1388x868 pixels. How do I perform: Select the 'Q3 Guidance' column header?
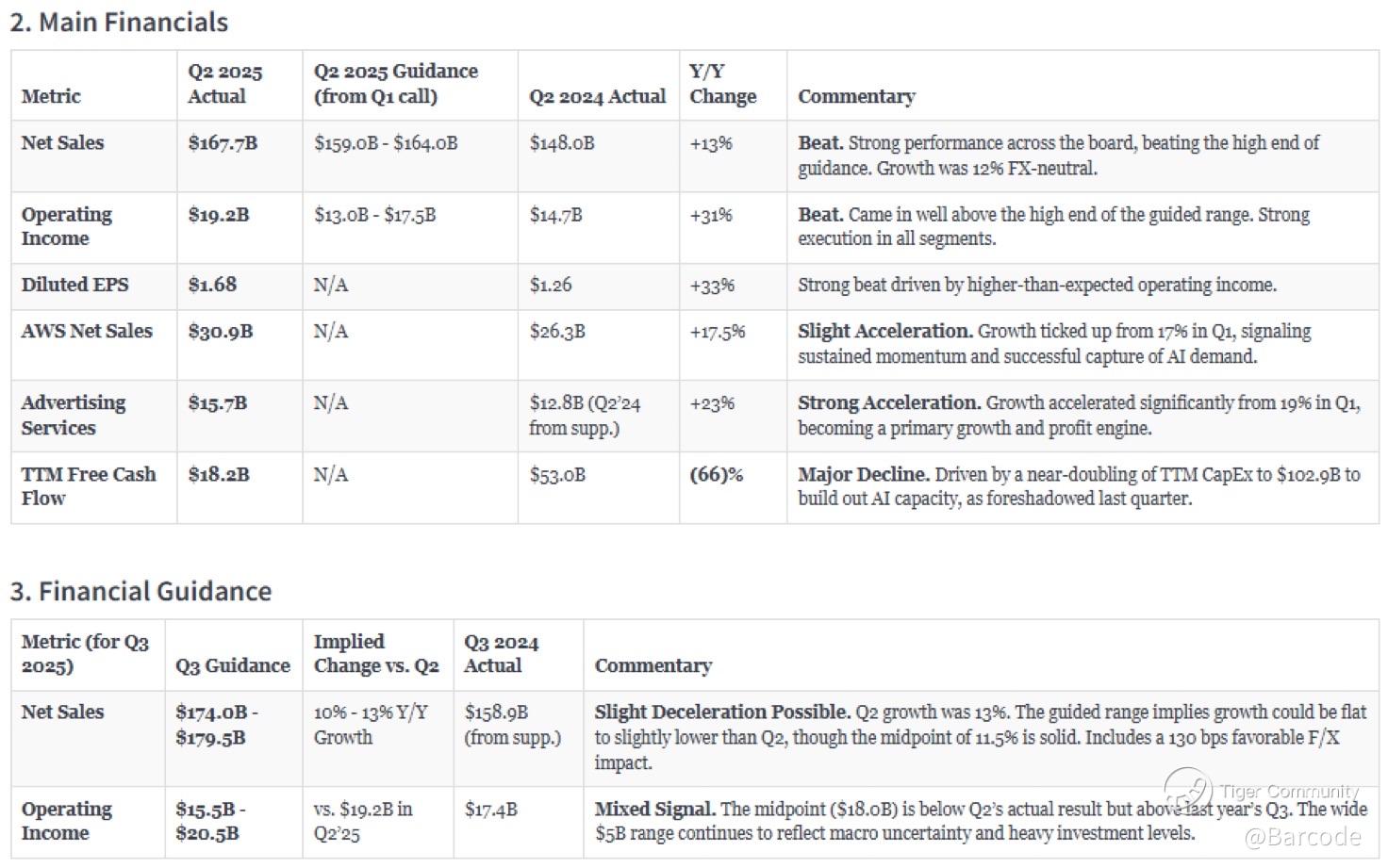tap(232, 665)
